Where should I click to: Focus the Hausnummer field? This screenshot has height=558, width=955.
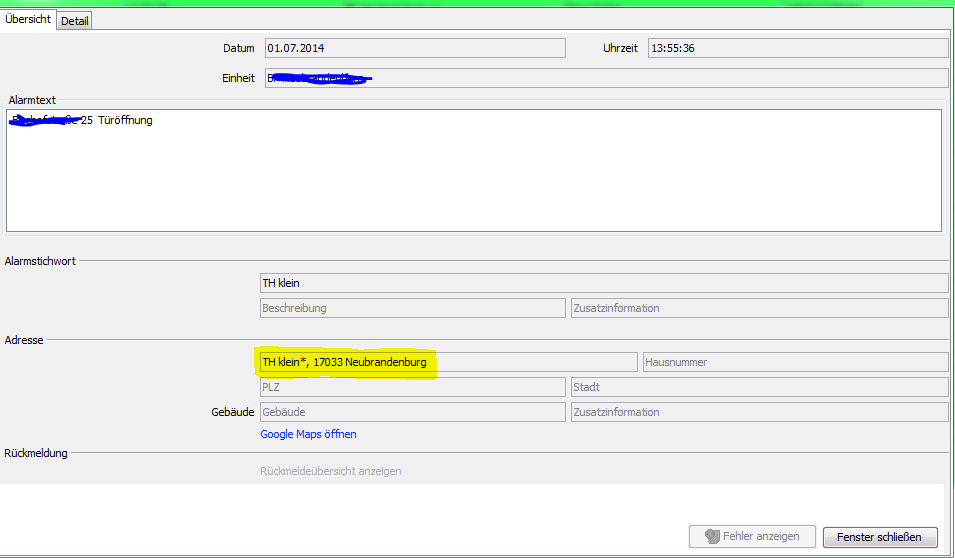click(x=795, y=362)
